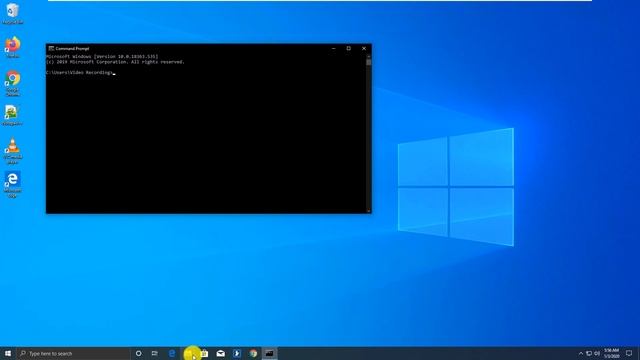Open the volume tray icon
The image size is (640, 360).
pyautogui.click(x=597, y=353)
